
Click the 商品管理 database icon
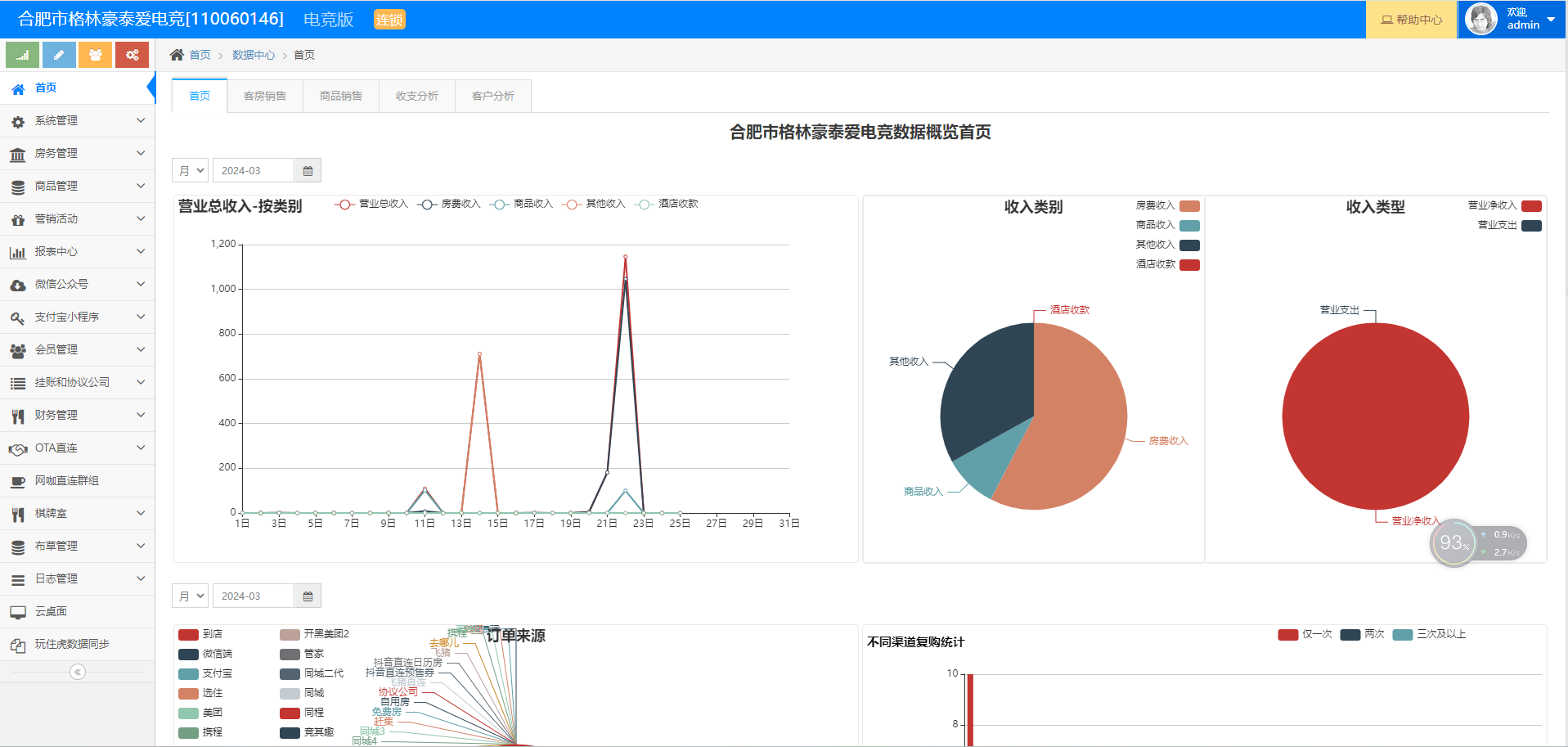18,187
